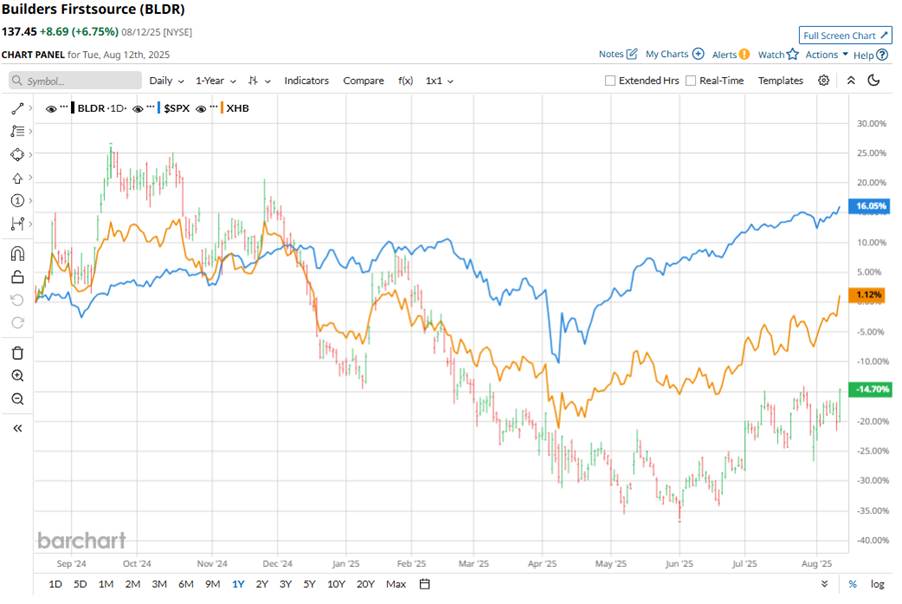Open the Compare menu
This screenshot has height=604, width=902.
(364, 81)
